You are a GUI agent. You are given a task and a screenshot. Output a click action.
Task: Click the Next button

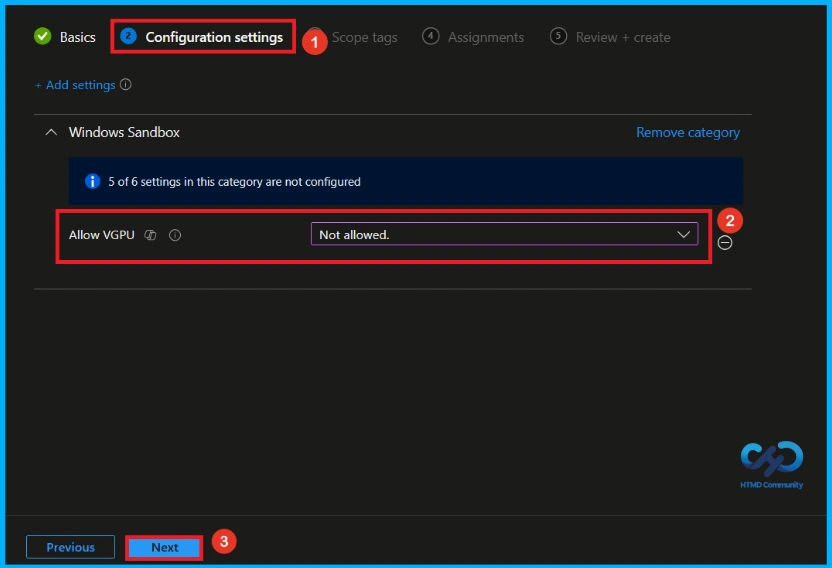(x=164, y=547)
